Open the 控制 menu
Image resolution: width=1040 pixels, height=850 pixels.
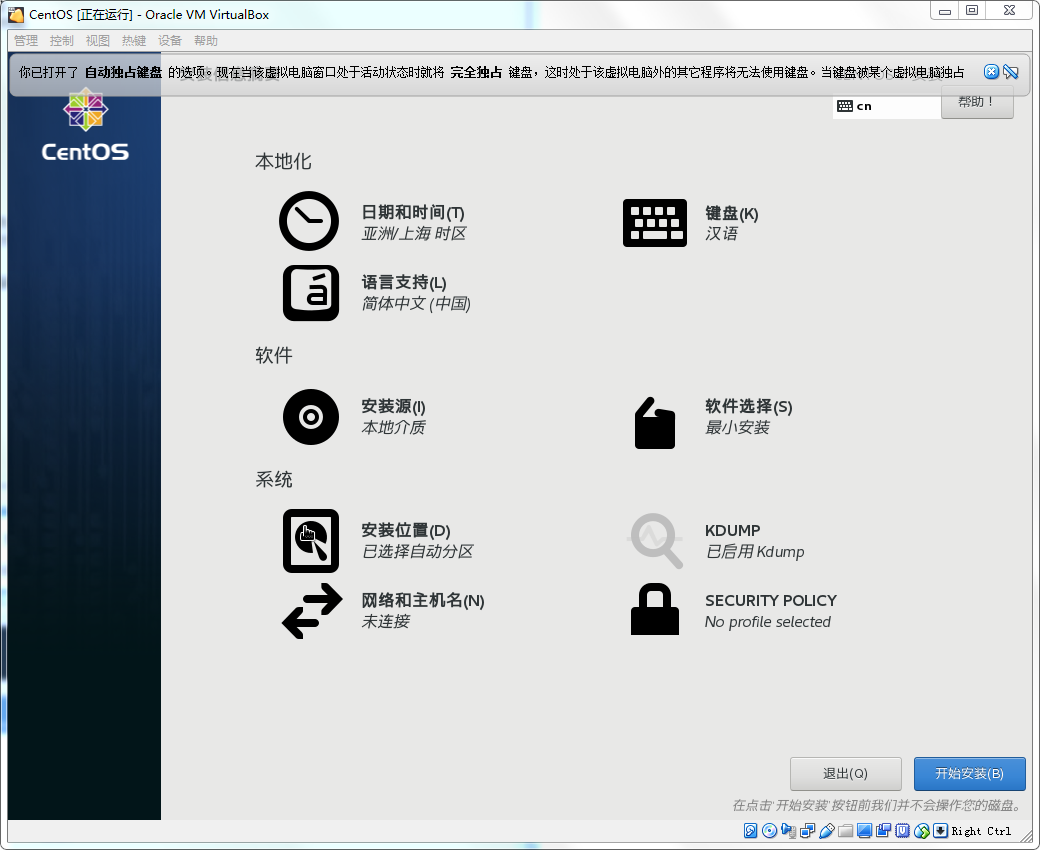[x=62, y=40]
